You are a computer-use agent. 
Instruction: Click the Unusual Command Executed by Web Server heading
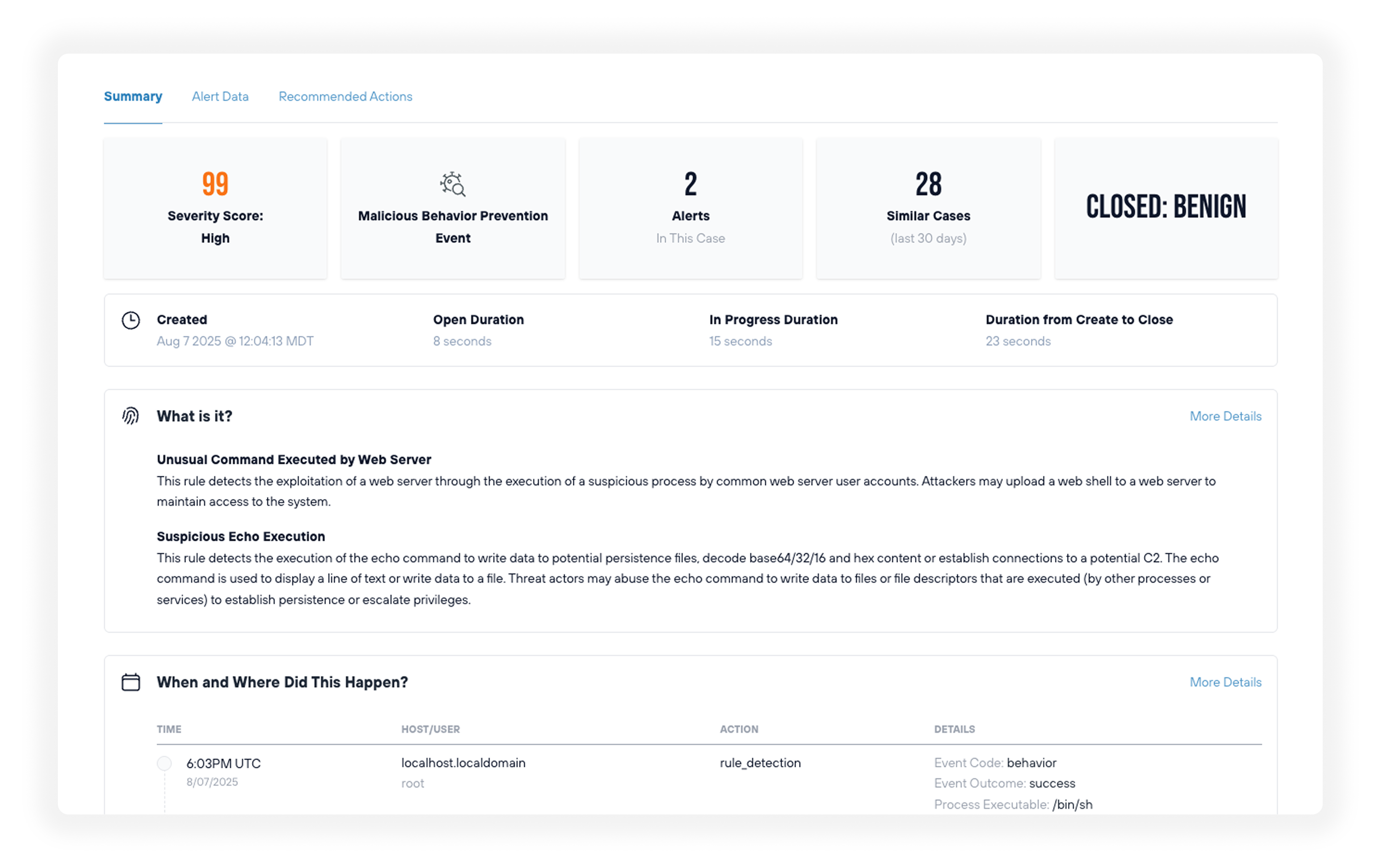[x=294, y=460]
